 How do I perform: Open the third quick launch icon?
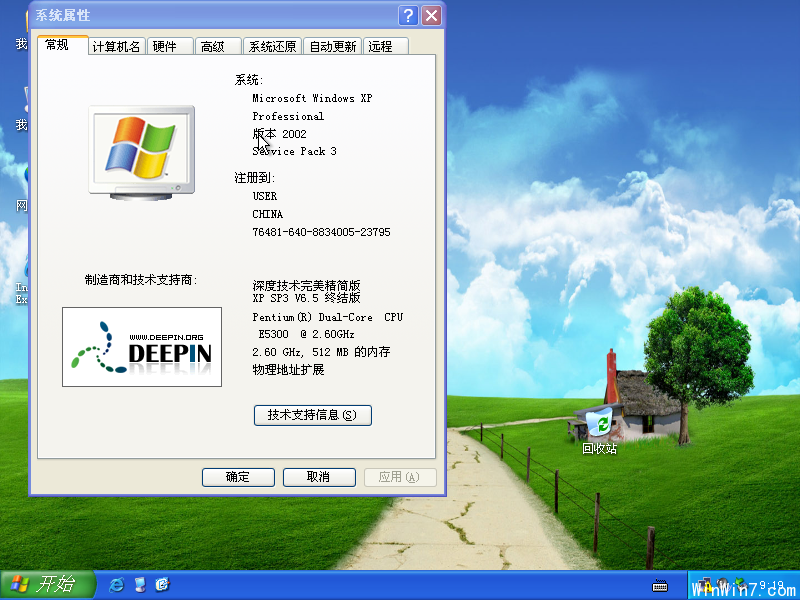(162, 585)
